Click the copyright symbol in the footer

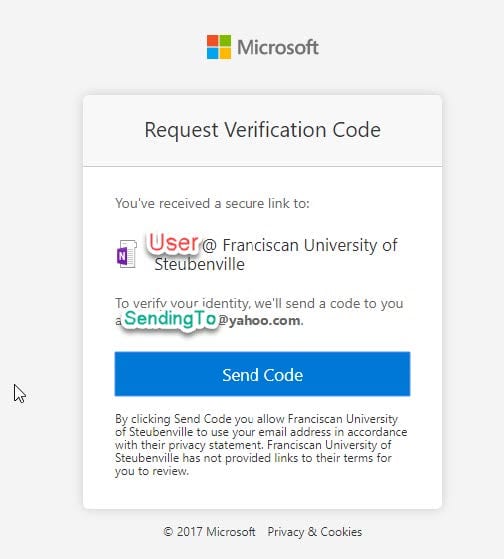[168, 532]
